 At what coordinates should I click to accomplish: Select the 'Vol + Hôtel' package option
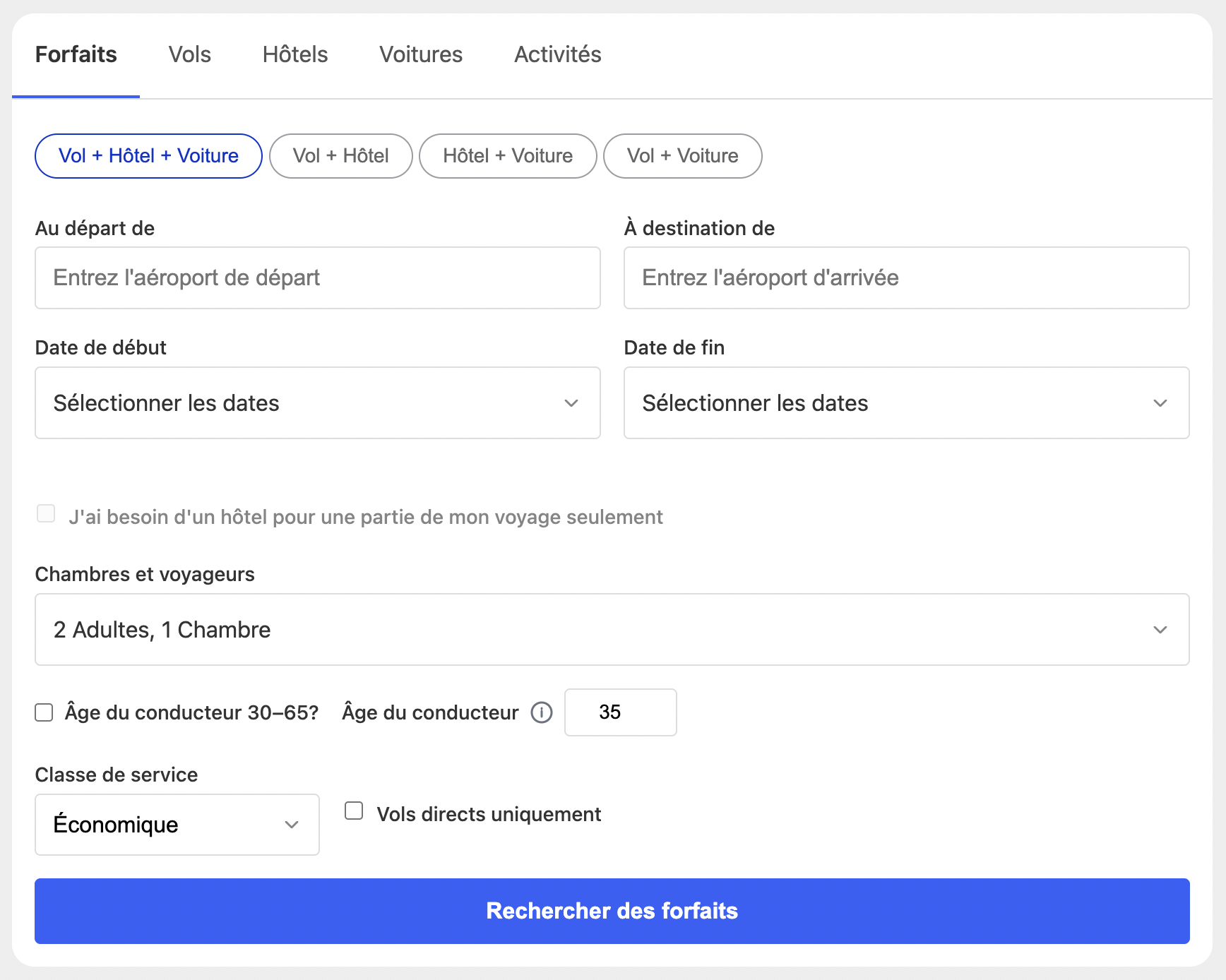pyautogui.click(x=340, y=156)
